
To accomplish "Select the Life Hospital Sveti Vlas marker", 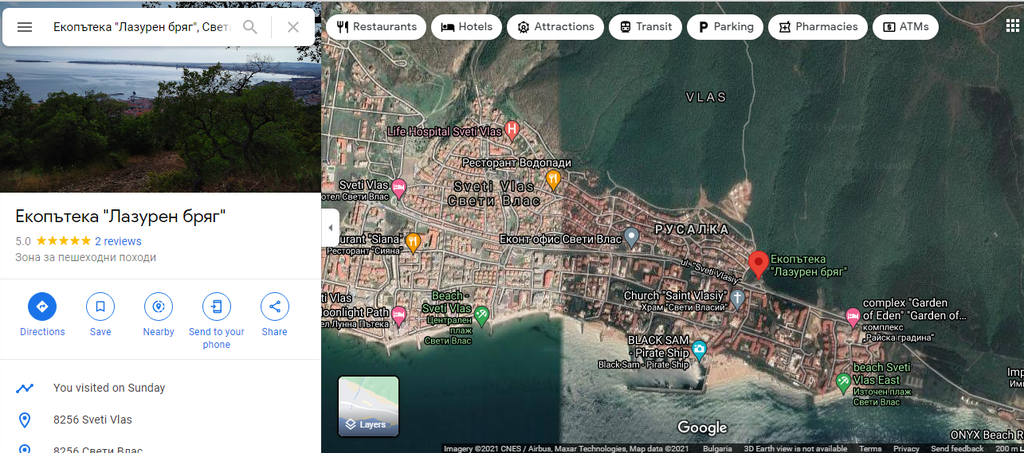I will coord(512,130).
